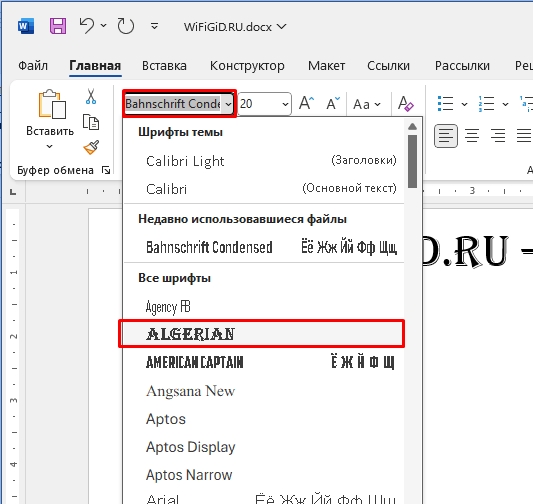Image resolution: width=533 pixels, height=504 pixels.
Task: Align text left
Action: coord(446,136)
